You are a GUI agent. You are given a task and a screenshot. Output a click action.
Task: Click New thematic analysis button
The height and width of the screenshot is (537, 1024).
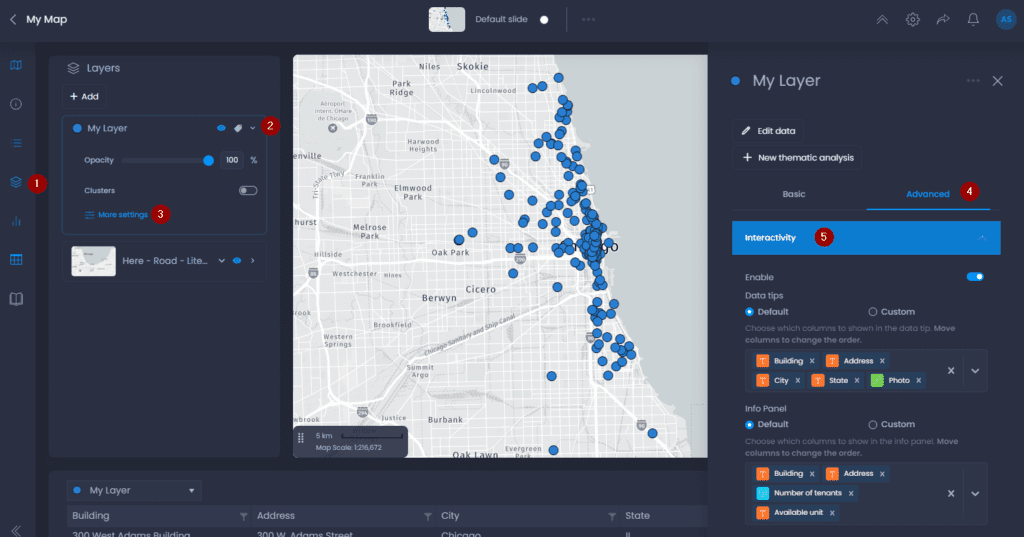coord(797,157)
